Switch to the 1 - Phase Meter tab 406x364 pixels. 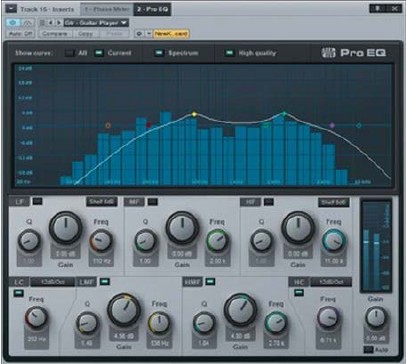[x=107, y=9]
